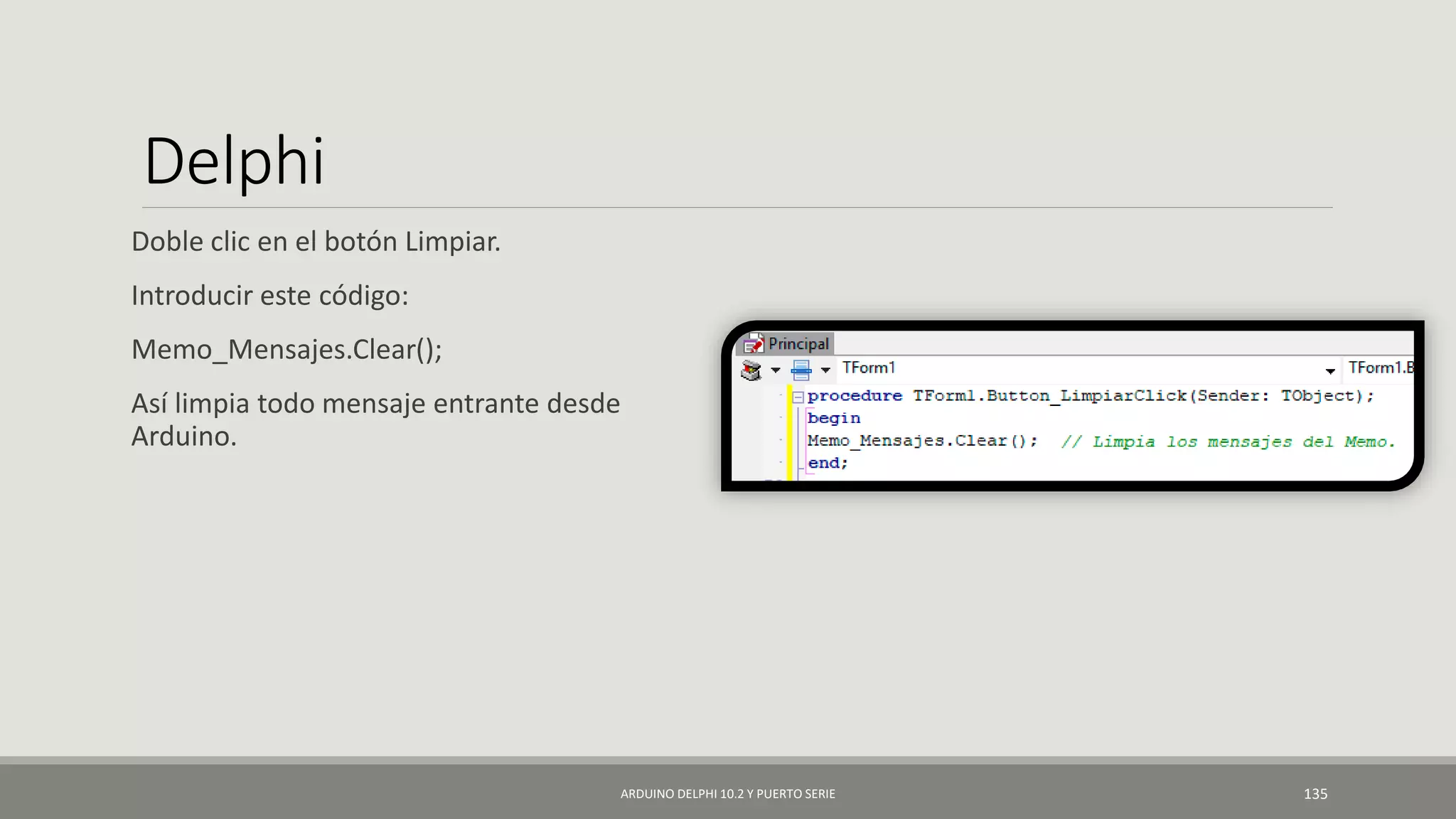The height and width of the screenshot is (819, 1456).
Task: Click the unit sections toolbar icon
Action: pos(751,370)
